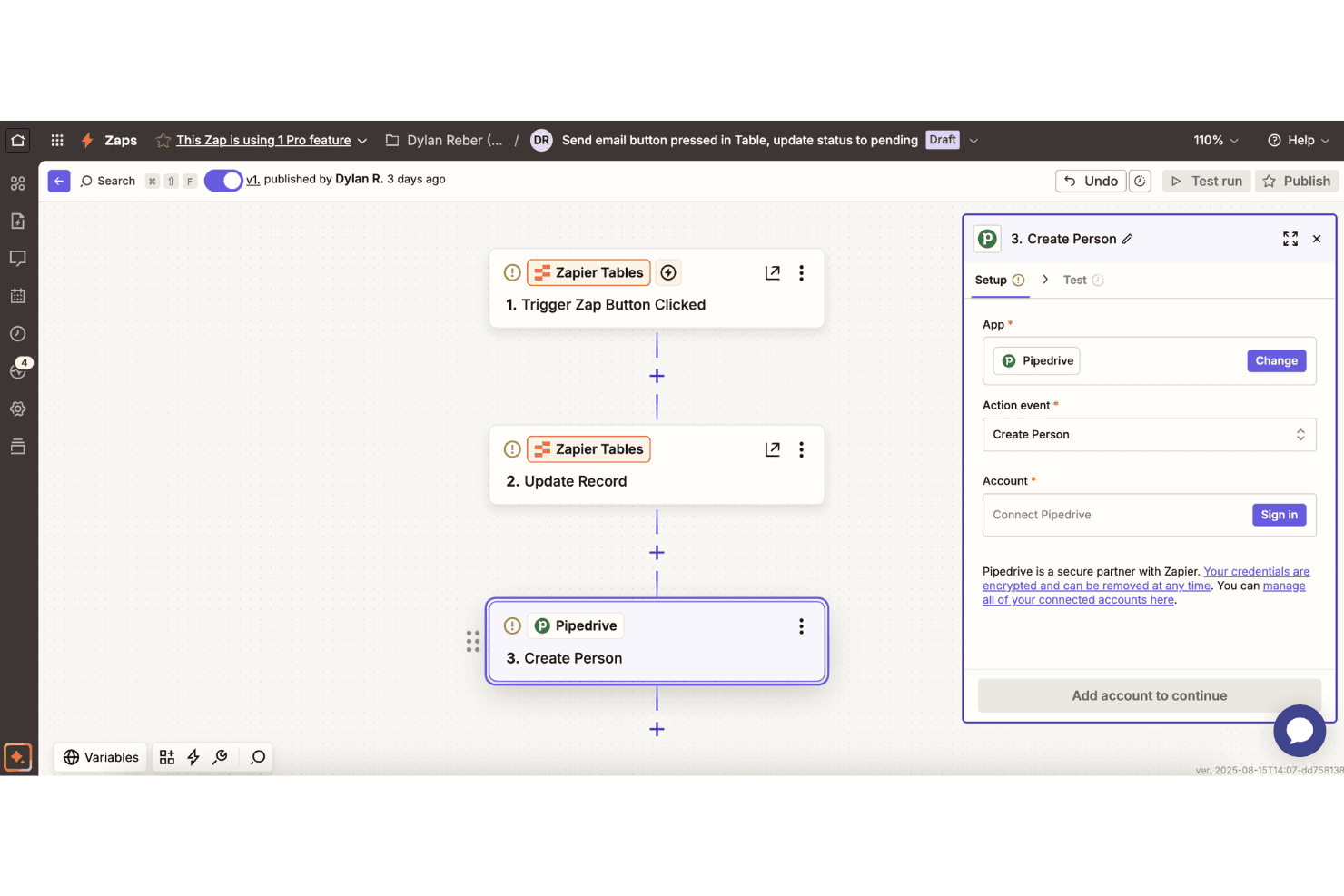Open external link icon on Trigger Zap Button Clicked
Viewport: 1344px width, 896px height.
tap(773, 272)
